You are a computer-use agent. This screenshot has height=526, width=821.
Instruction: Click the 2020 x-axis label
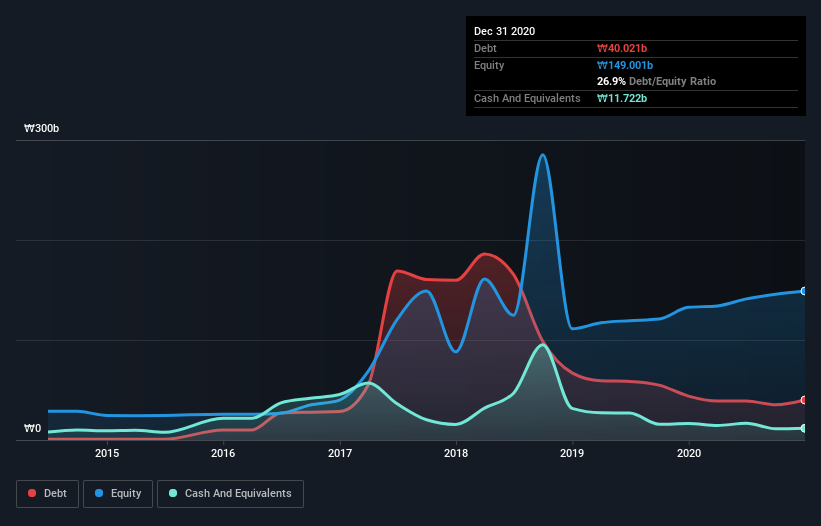(x=689, y=453)
